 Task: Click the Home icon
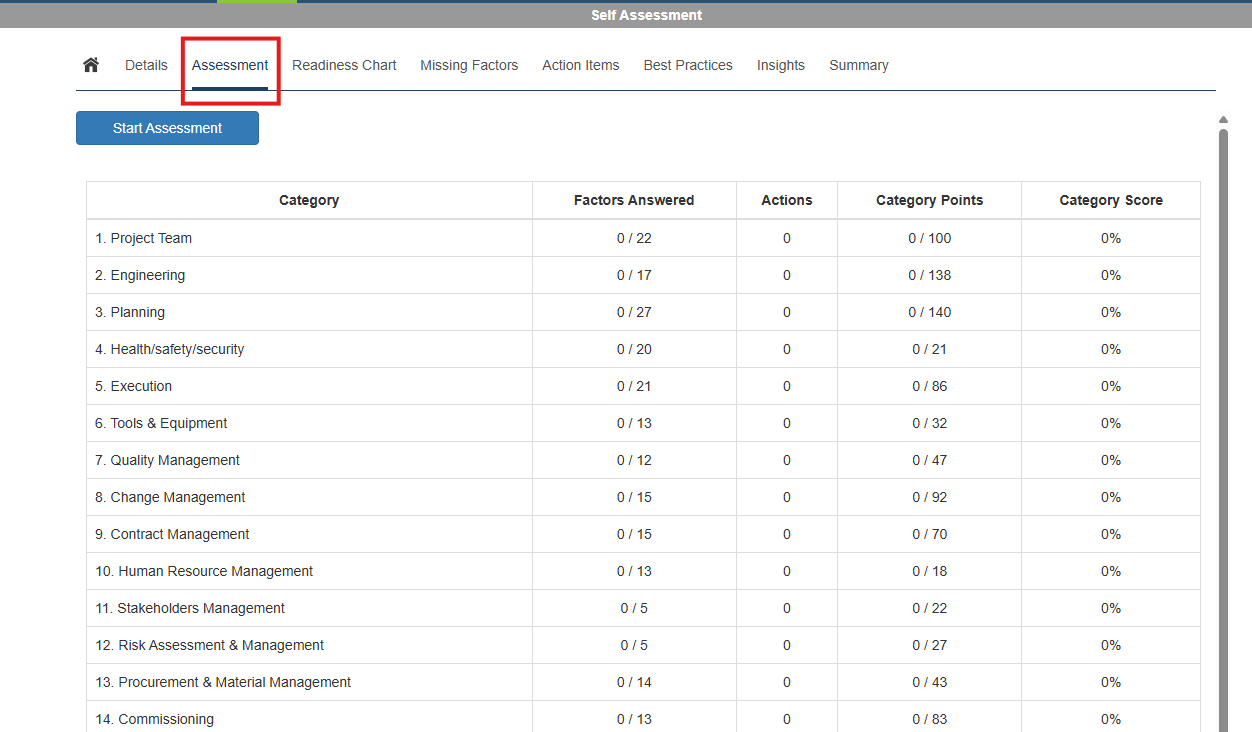click(x=91, y=65)
